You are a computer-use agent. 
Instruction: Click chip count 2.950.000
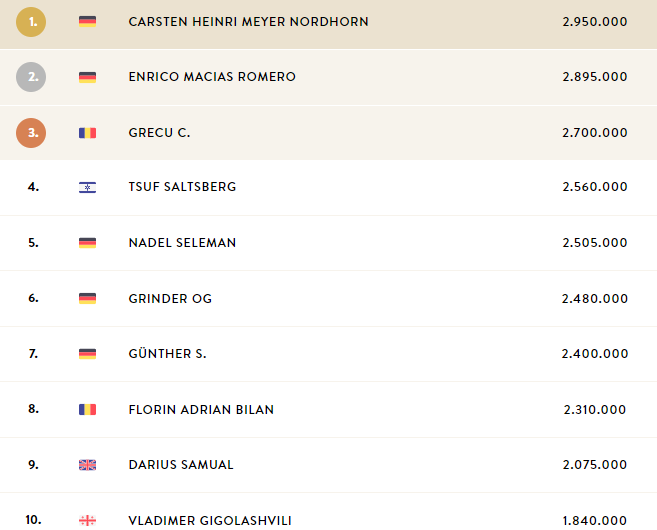[595, 22]
